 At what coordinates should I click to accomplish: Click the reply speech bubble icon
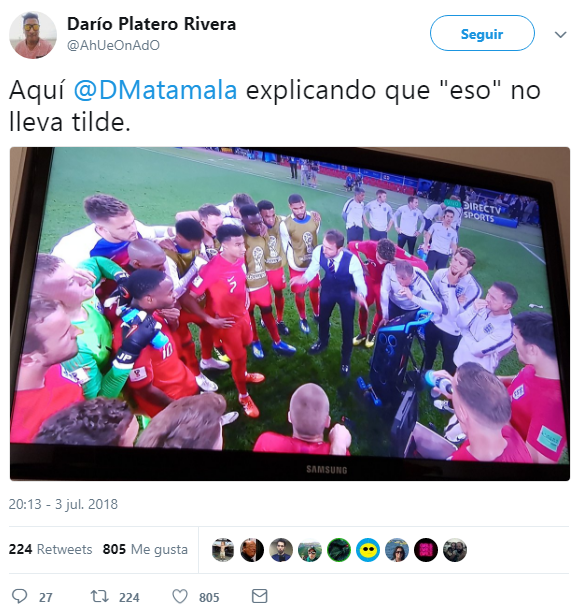pyautogui.click(x=19, y=596)
